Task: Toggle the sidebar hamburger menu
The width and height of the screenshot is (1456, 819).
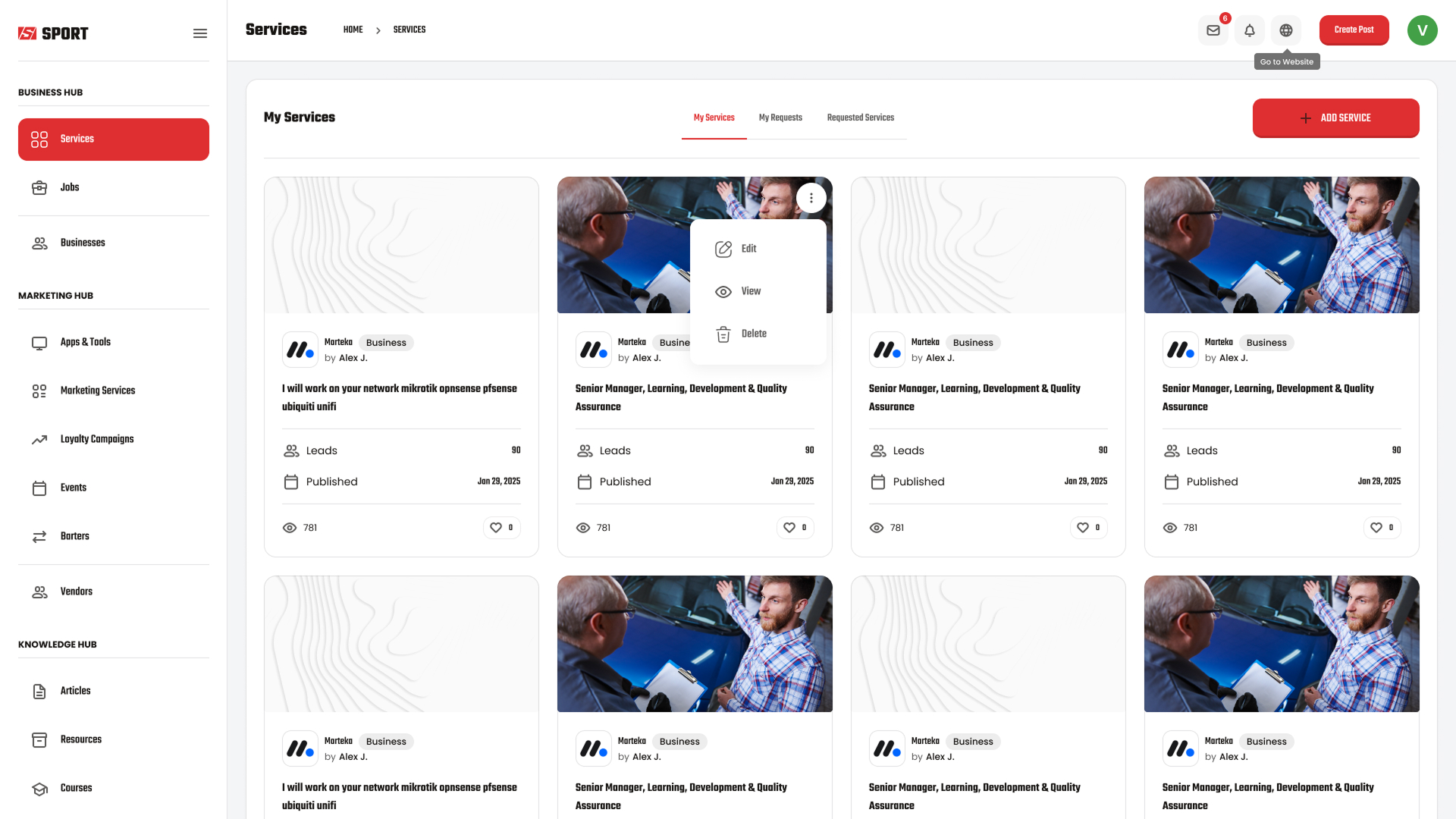Action: (x=200, y=33)
